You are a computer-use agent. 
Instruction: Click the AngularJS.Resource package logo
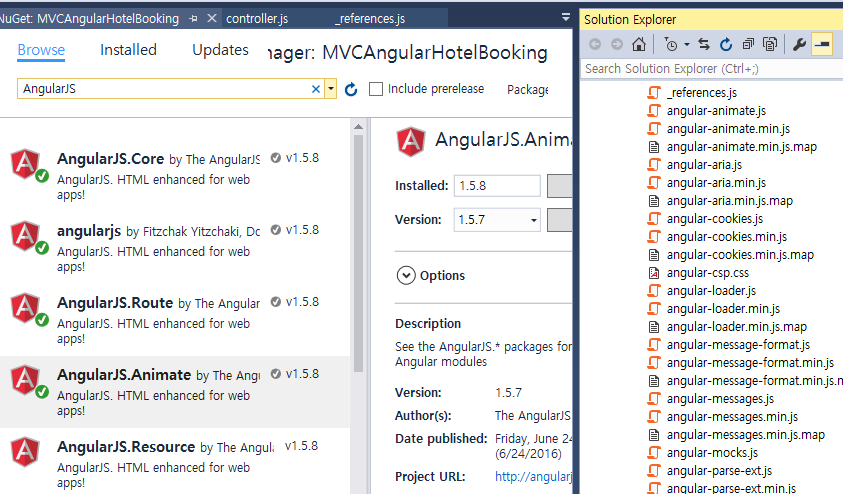tap(25, 452)
